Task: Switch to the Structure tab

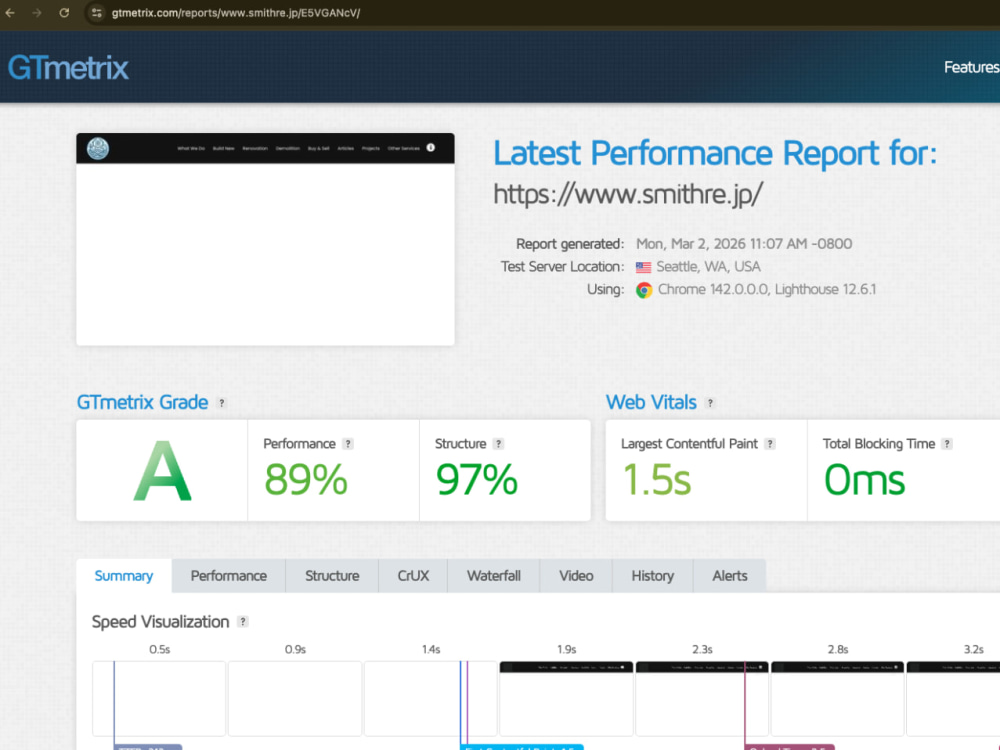Action: pos(332,576)
